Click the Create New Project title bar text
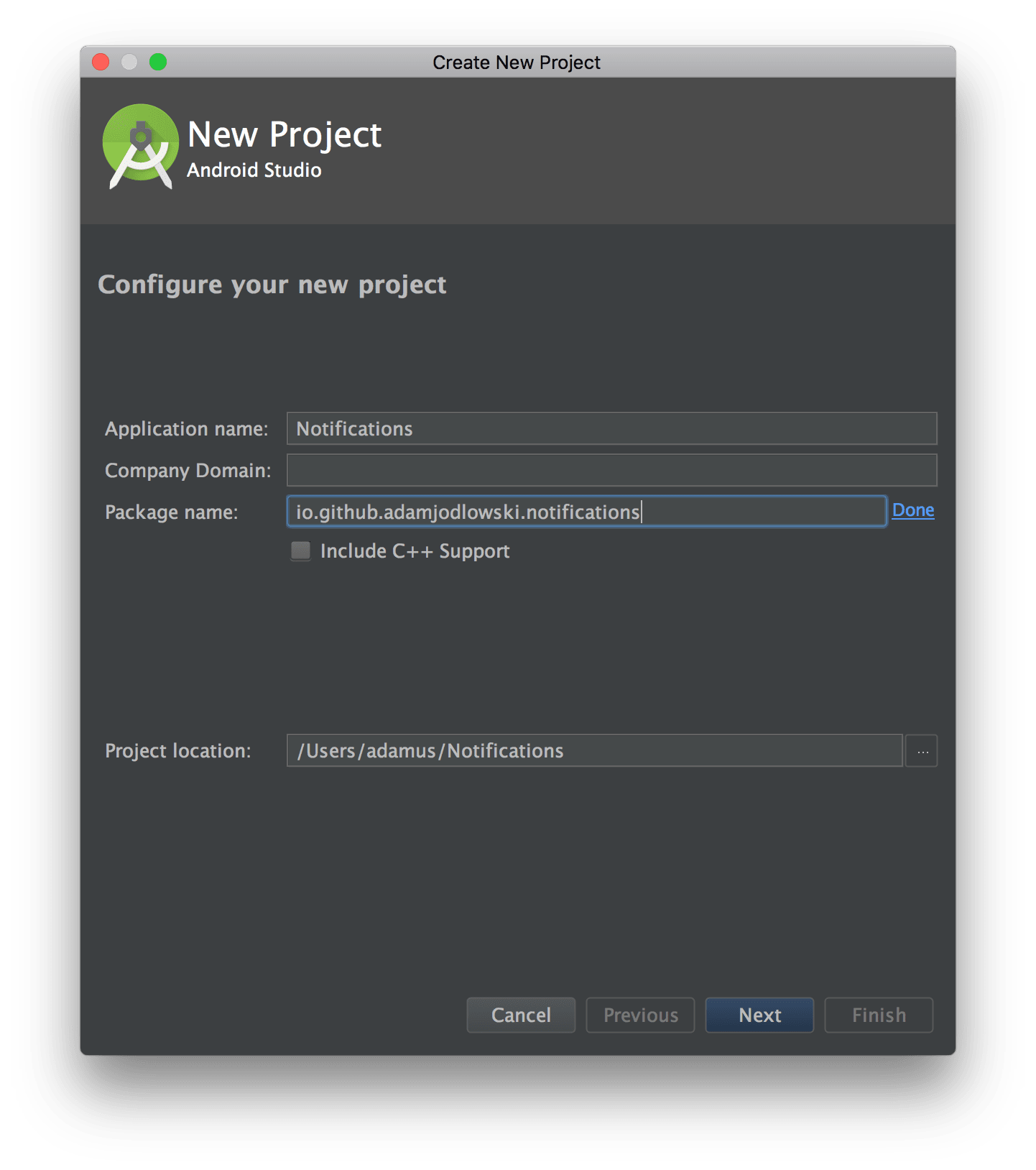 coord(517,63)
